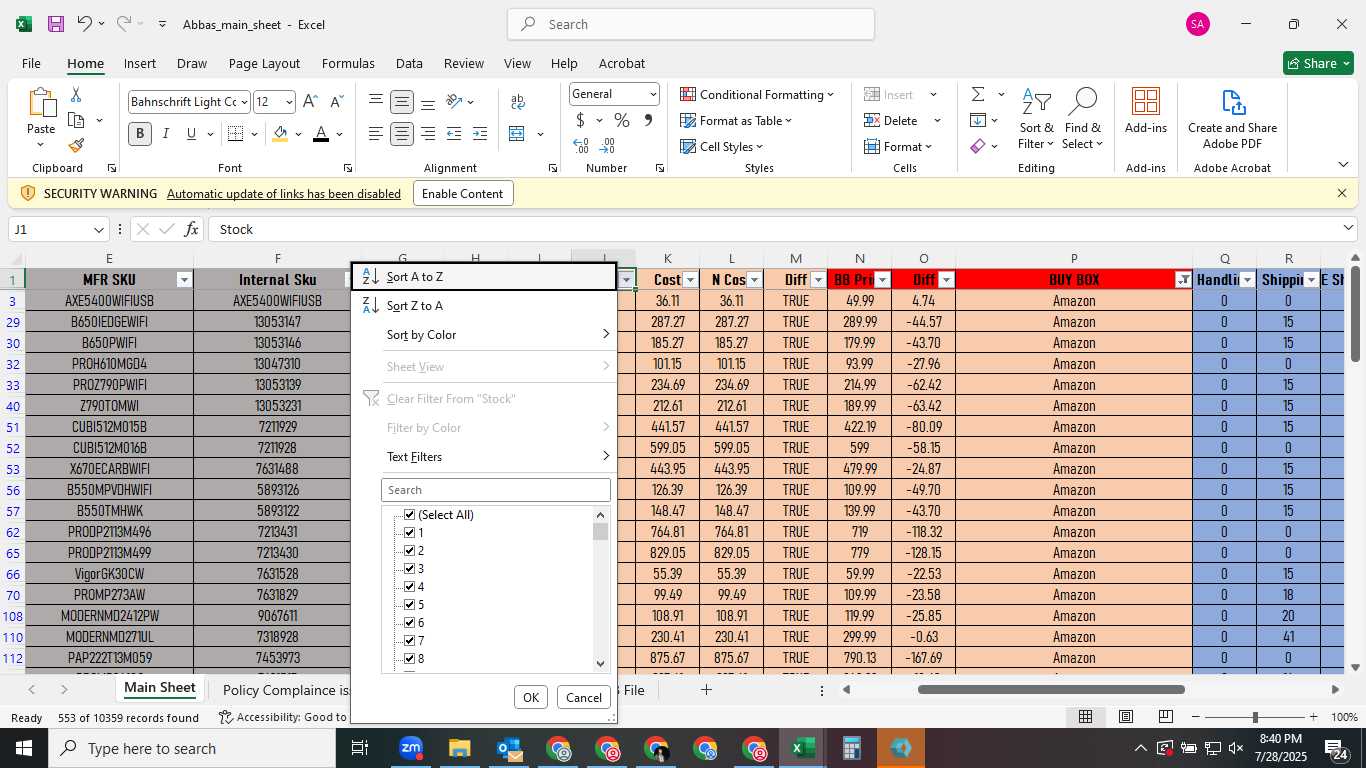Choose Sort A to Z

[x=485, y=277]
